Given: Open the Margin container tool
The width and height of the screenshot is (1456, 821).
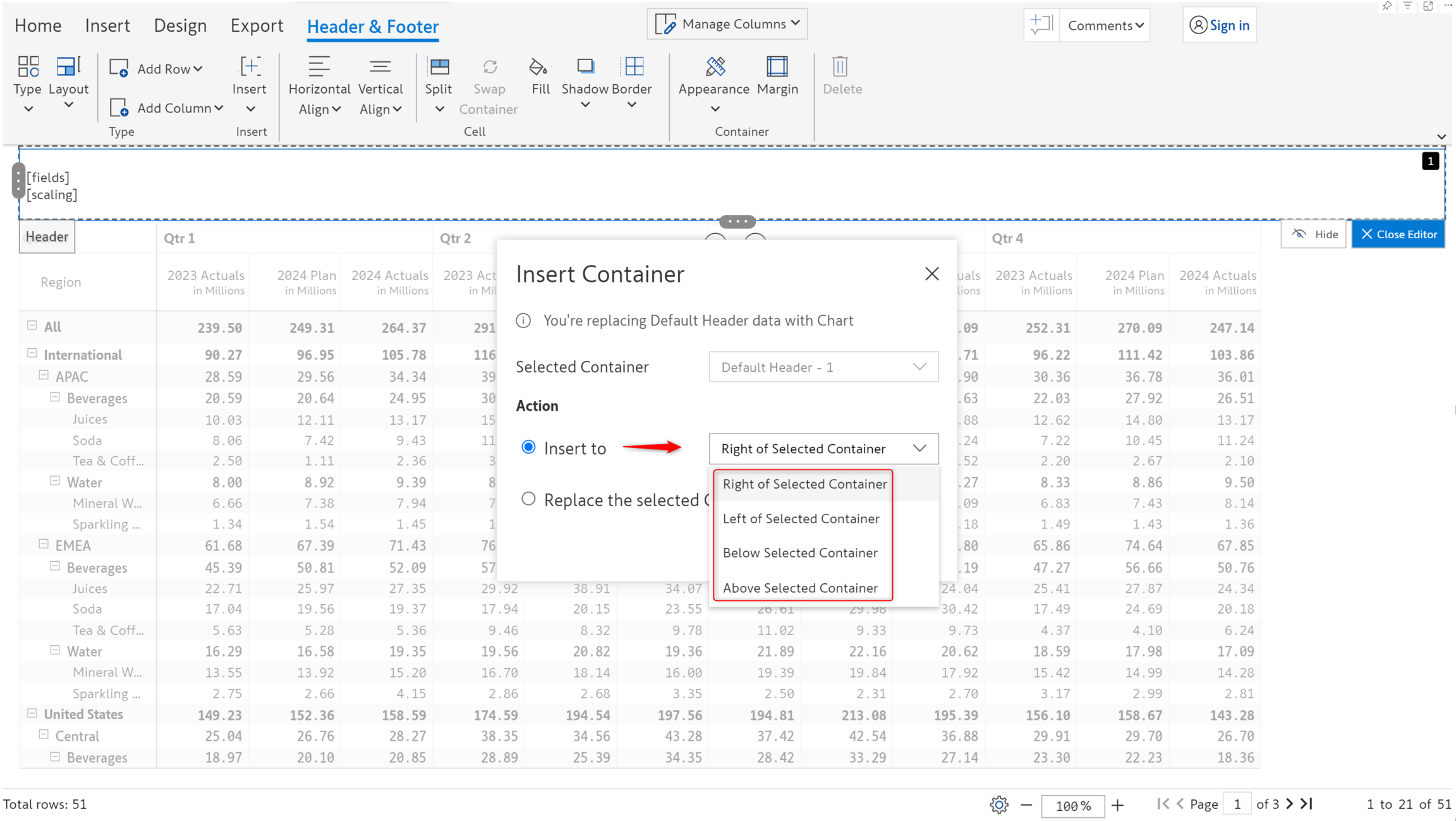Looking at the screenshot, I should (x=777, y=67).
